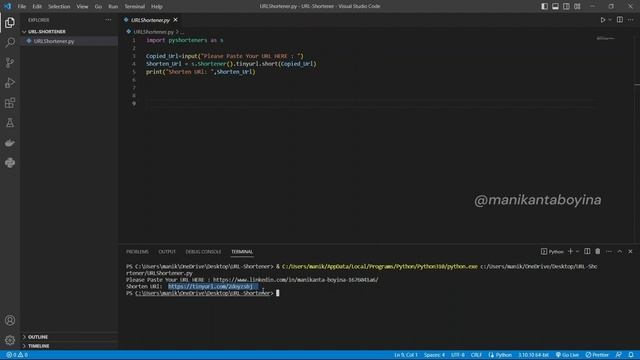This screenshot has height=360, width=640.
Task: Expand the OUTLINE section
Action: point(69,337)
